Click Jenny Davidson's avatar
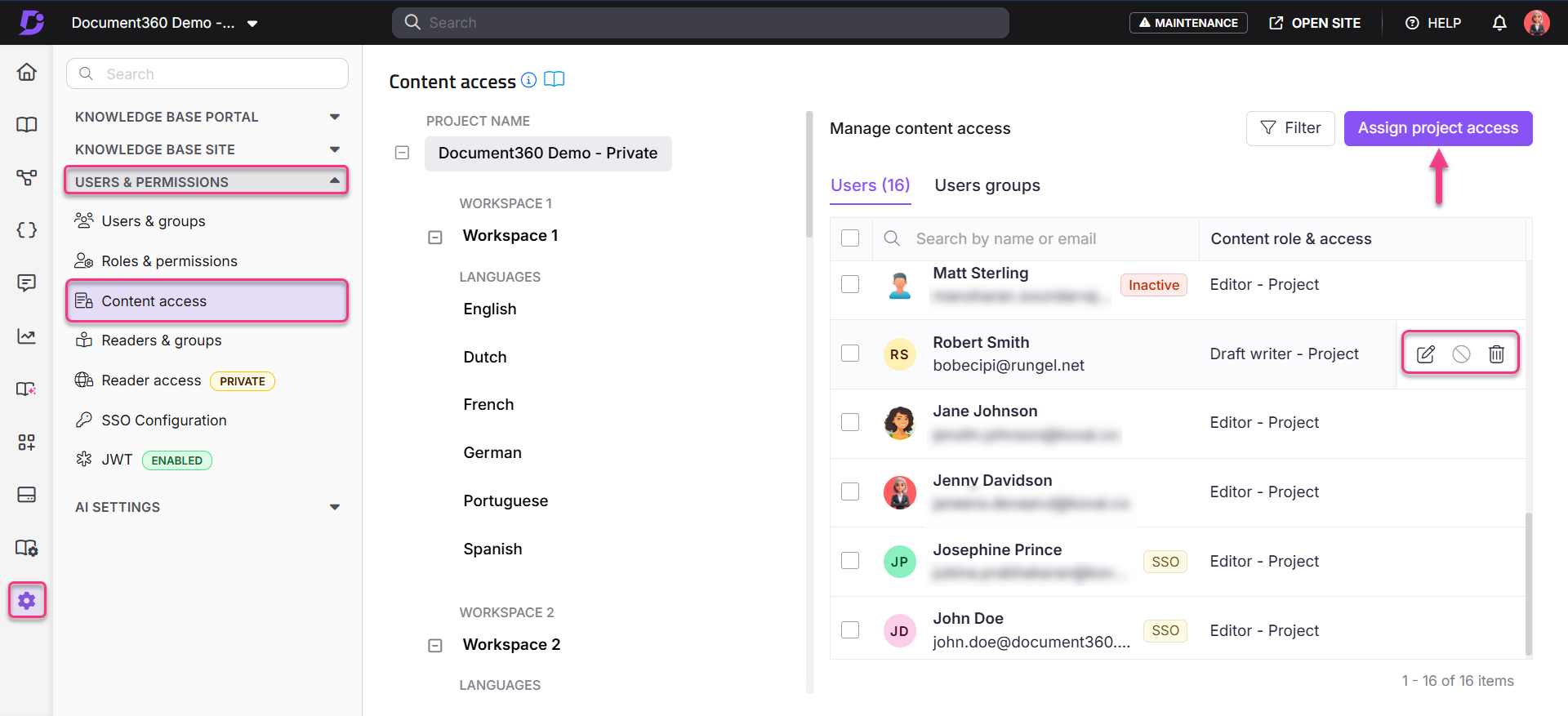This screenshot has height=716, width=1568. pos(900,492)
